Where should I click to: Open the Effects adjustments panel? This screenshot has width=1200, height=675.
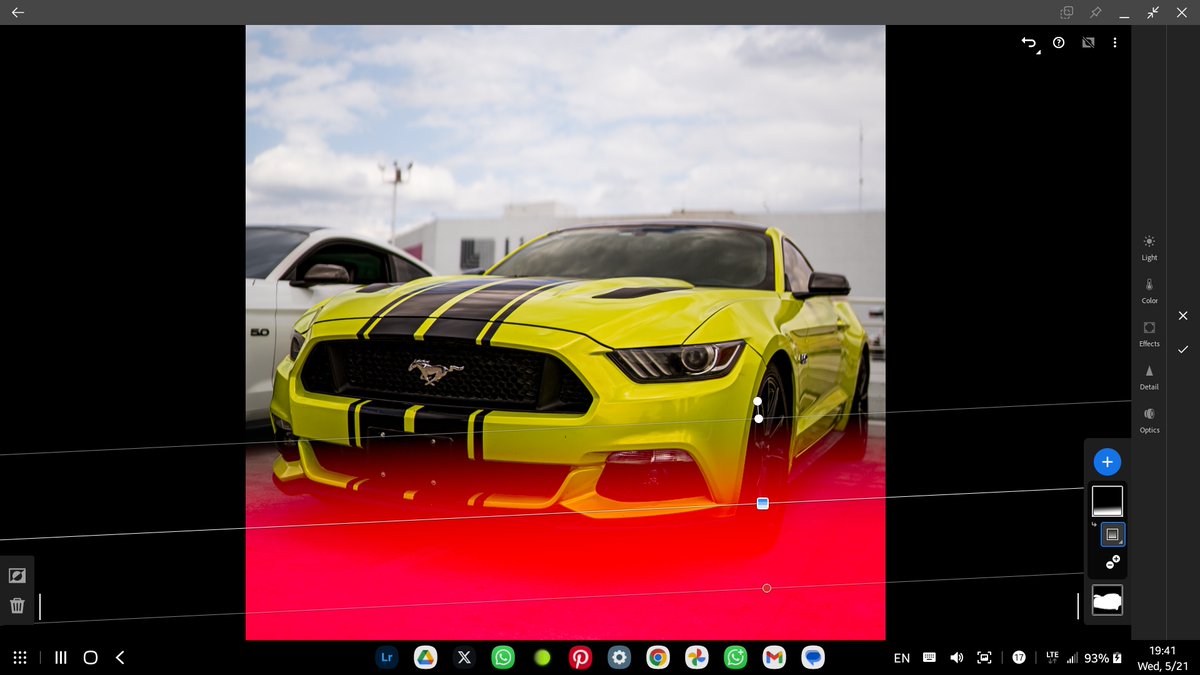pos(1149,333)
